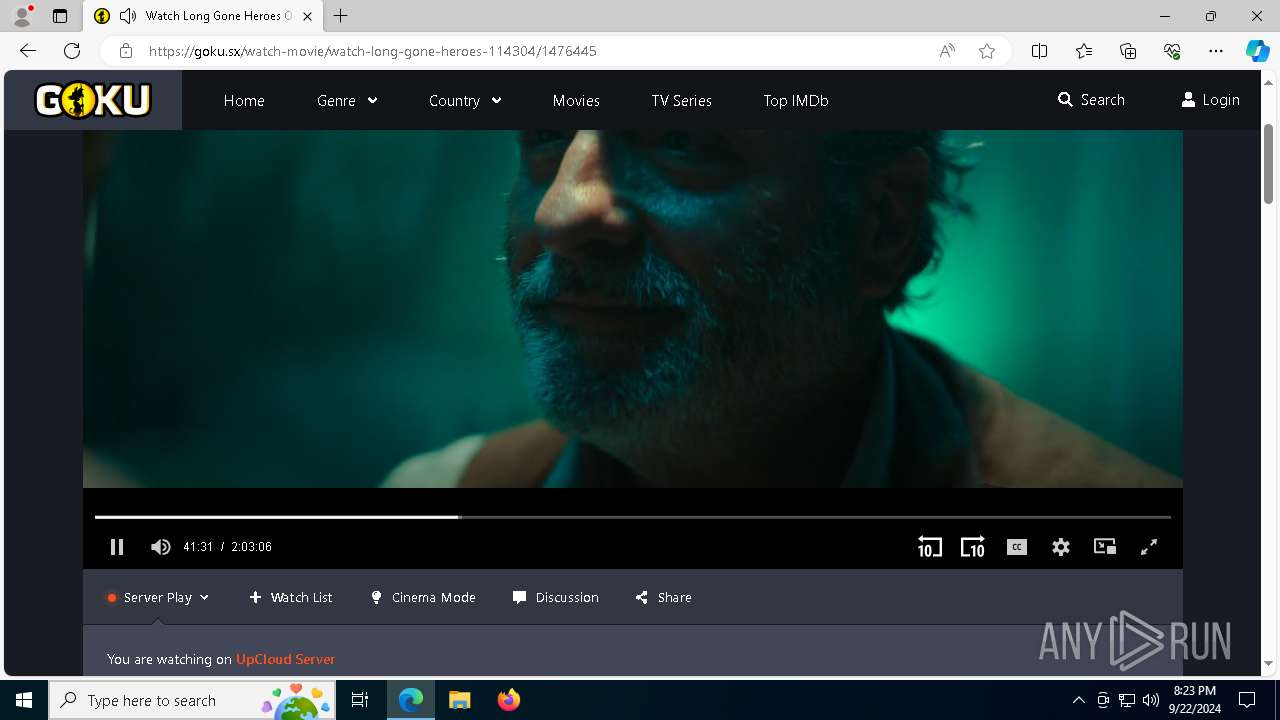Open Edge tab actions menu

tap(60, 16)
